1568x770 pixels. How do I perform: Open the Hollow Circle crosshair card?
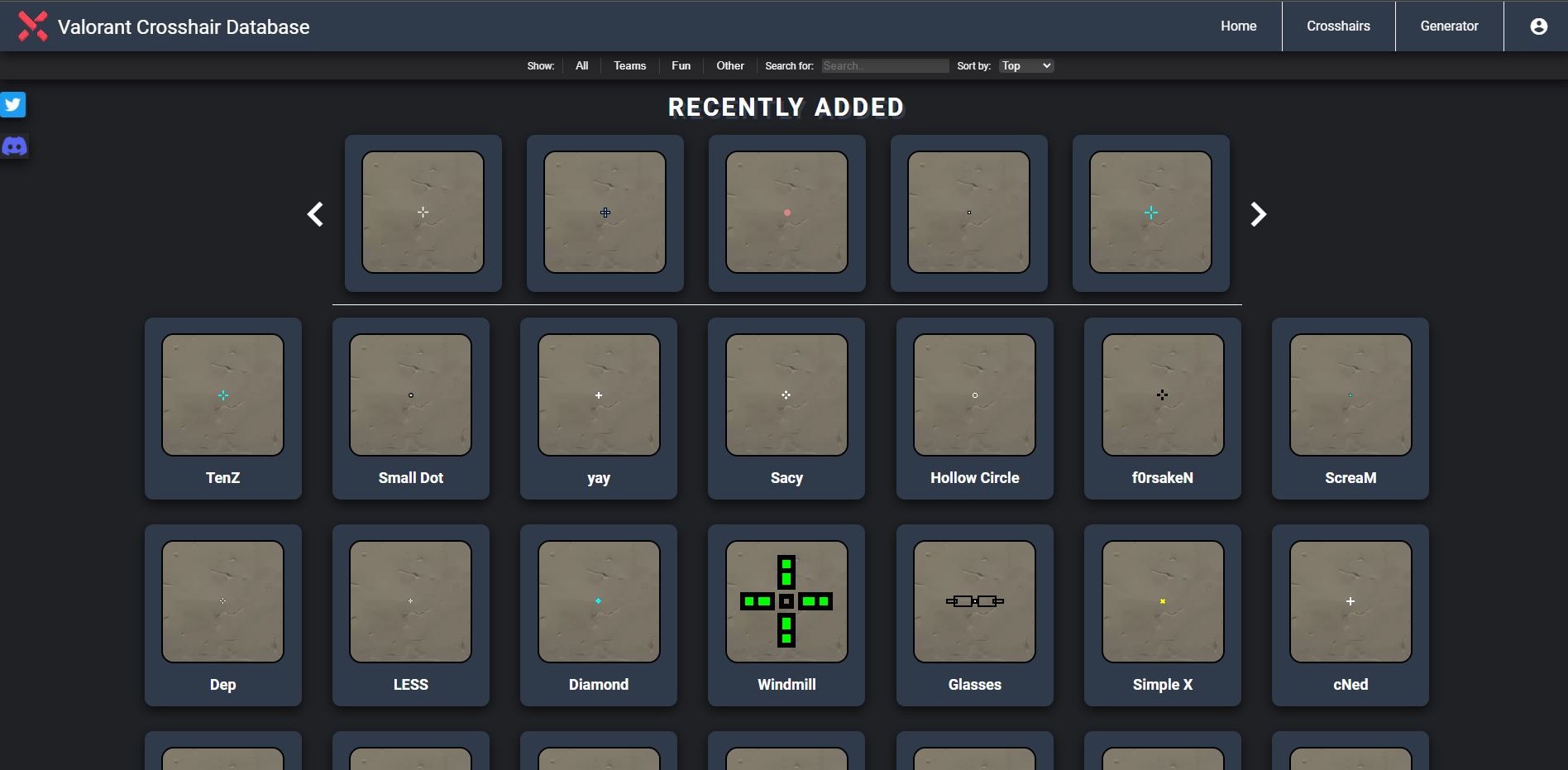pos(975,409)
